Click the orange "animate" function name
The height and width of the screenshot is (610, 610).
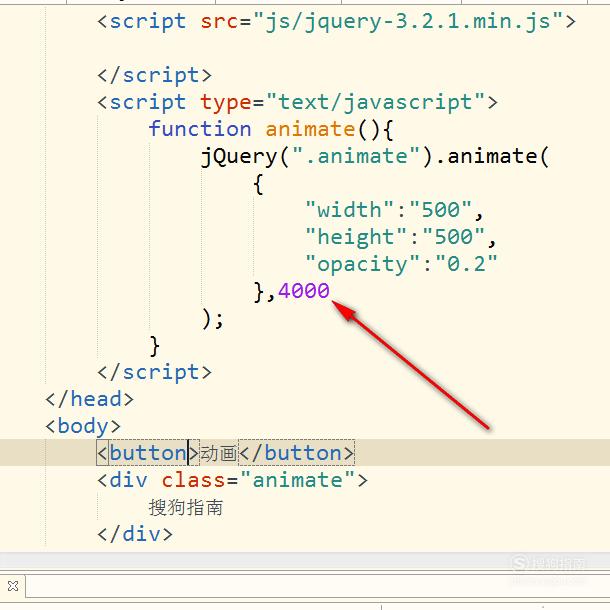[x=310, y=129]
